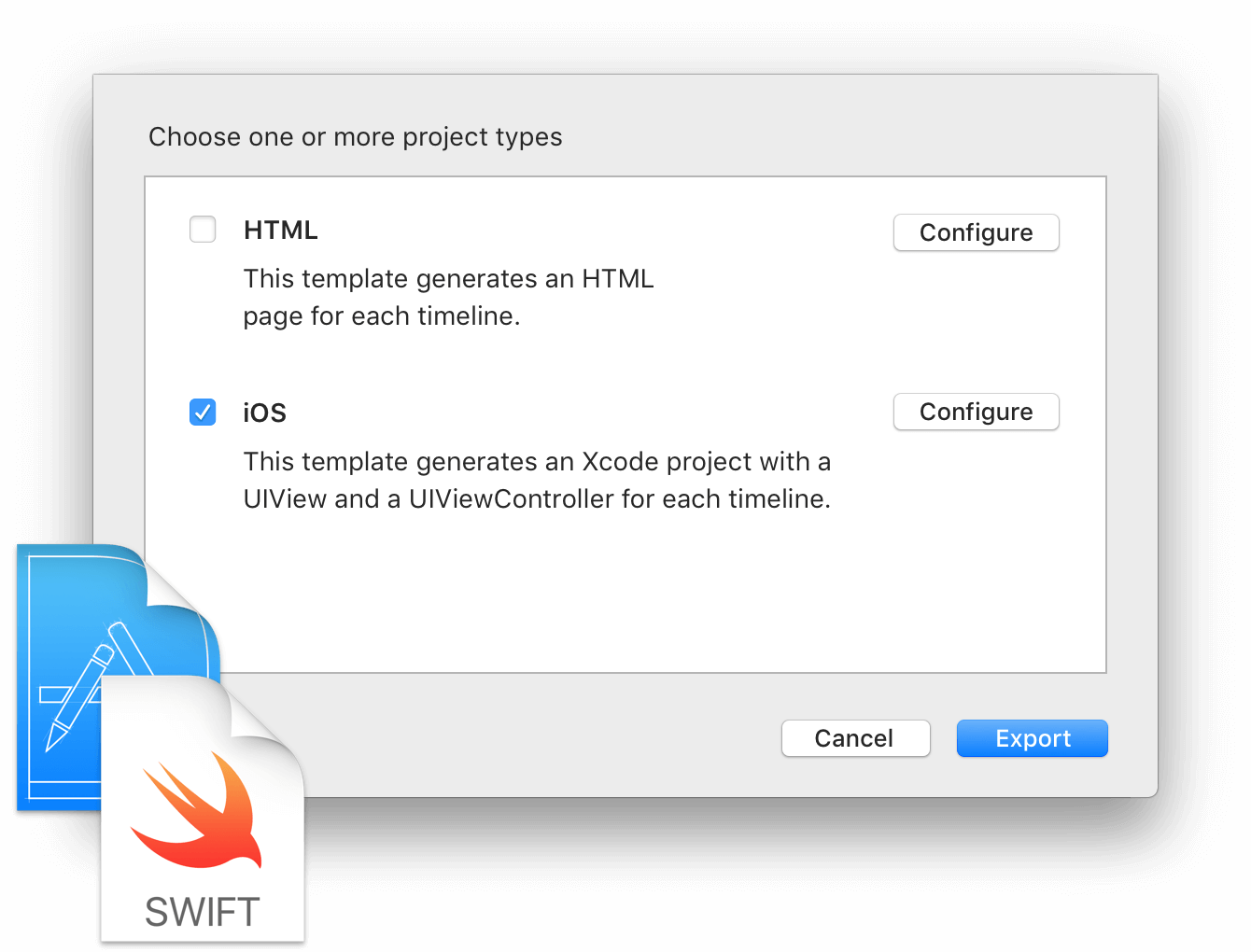
Task: Click the SWIFT label on the file icon
Action: coord(203,912)
